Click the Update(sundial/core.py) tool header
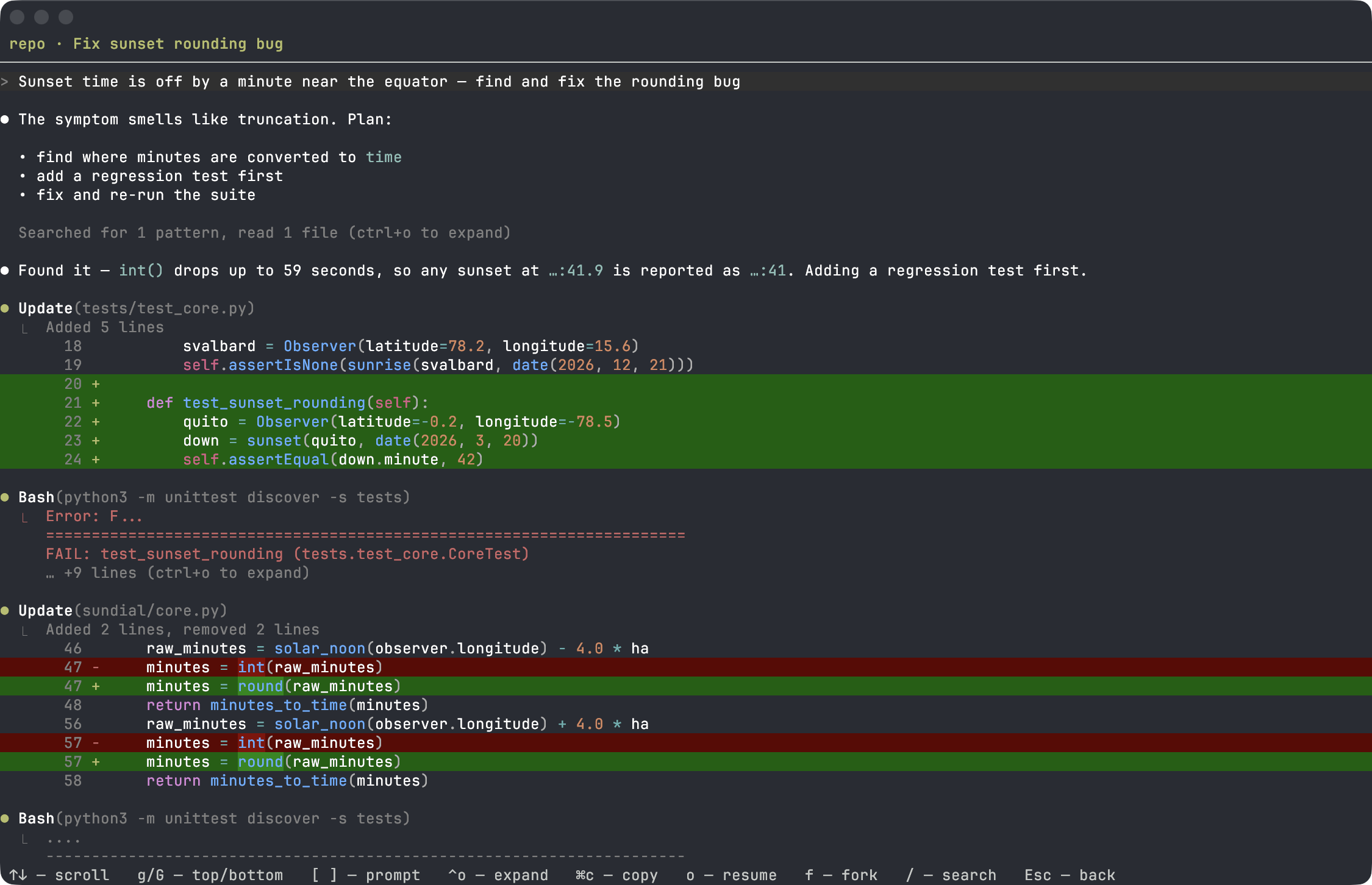 point(123,611)
